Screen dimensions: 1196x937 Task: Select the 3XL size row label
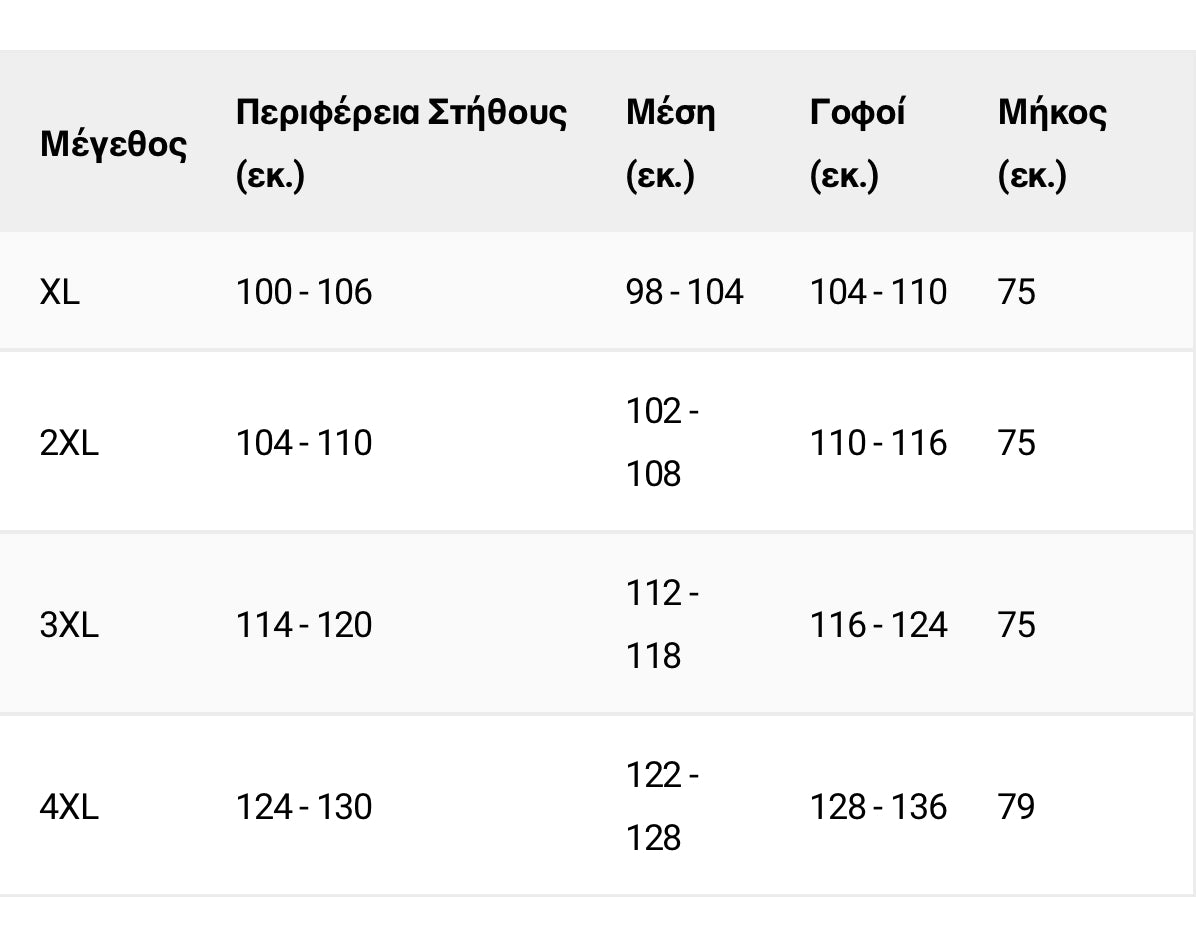69,625
